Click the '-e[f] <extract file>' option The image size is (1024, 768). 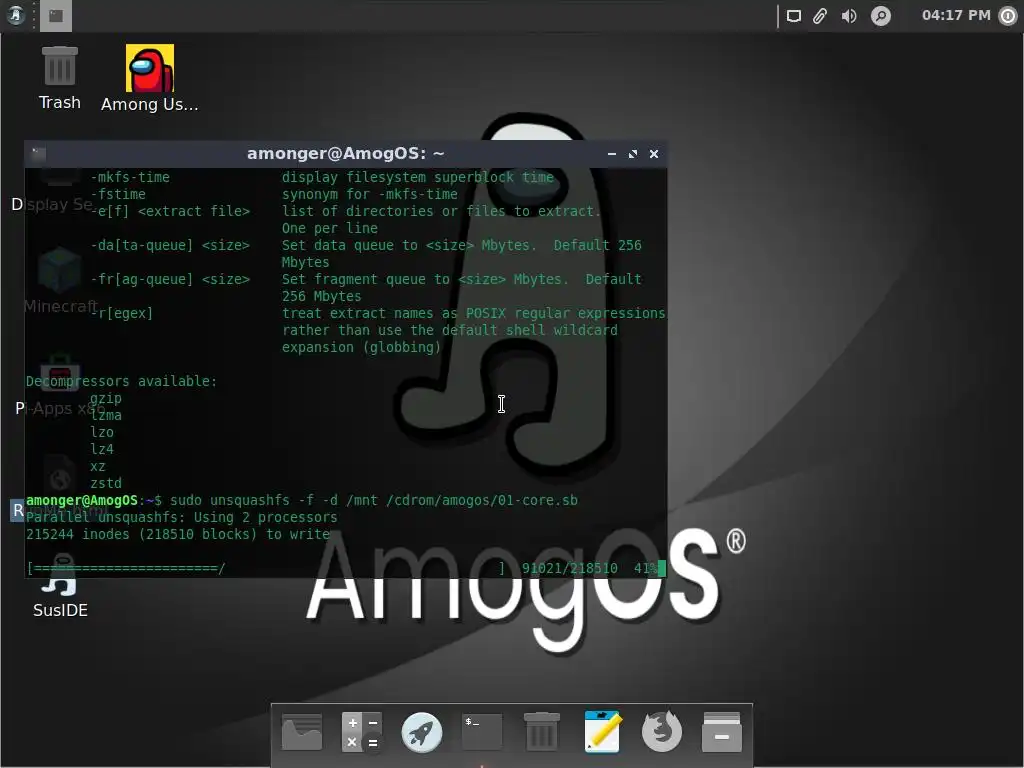170,211
